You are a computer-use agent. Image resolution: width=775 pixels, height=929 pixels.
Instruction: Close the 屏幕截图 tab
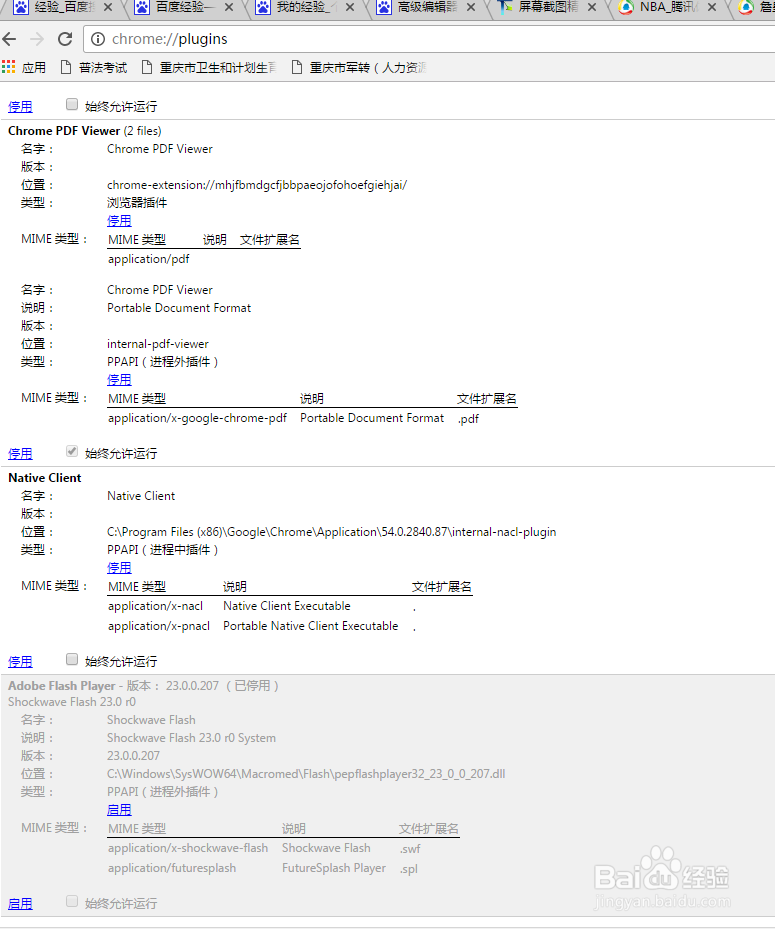(x=591, y=7)
